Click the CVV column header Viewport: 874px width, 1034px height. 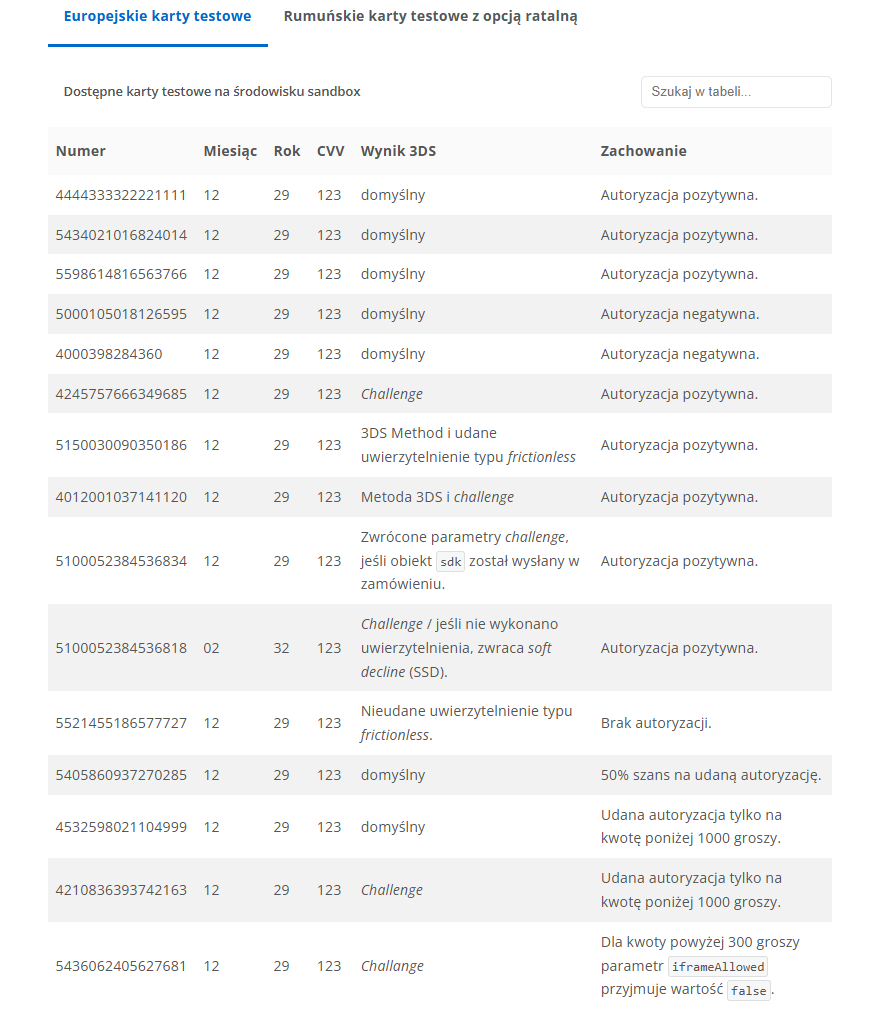331,151
